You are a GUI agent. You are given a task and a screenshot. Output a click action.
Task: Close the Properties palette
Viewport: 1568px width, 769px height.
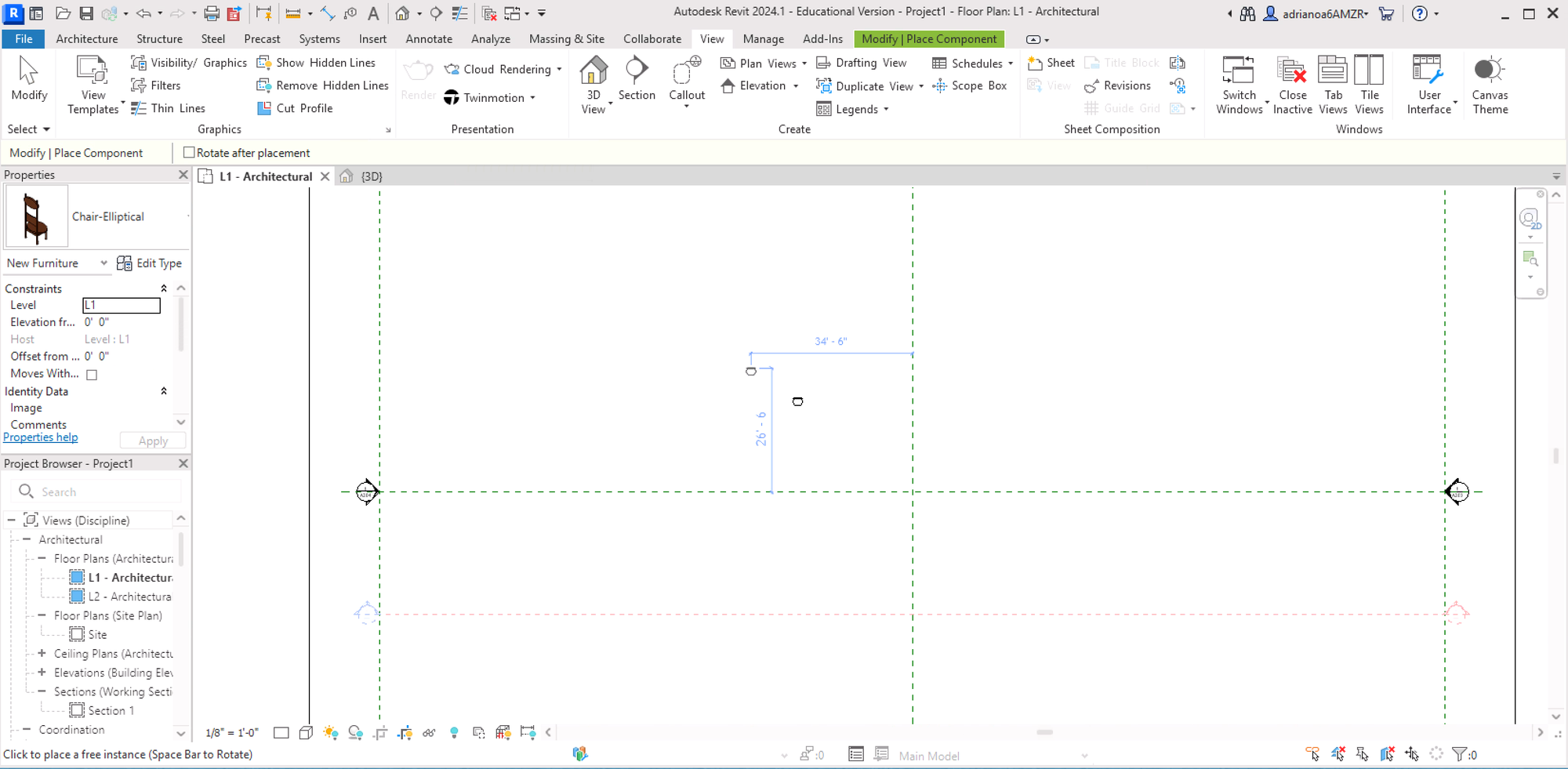coord(183,175)
